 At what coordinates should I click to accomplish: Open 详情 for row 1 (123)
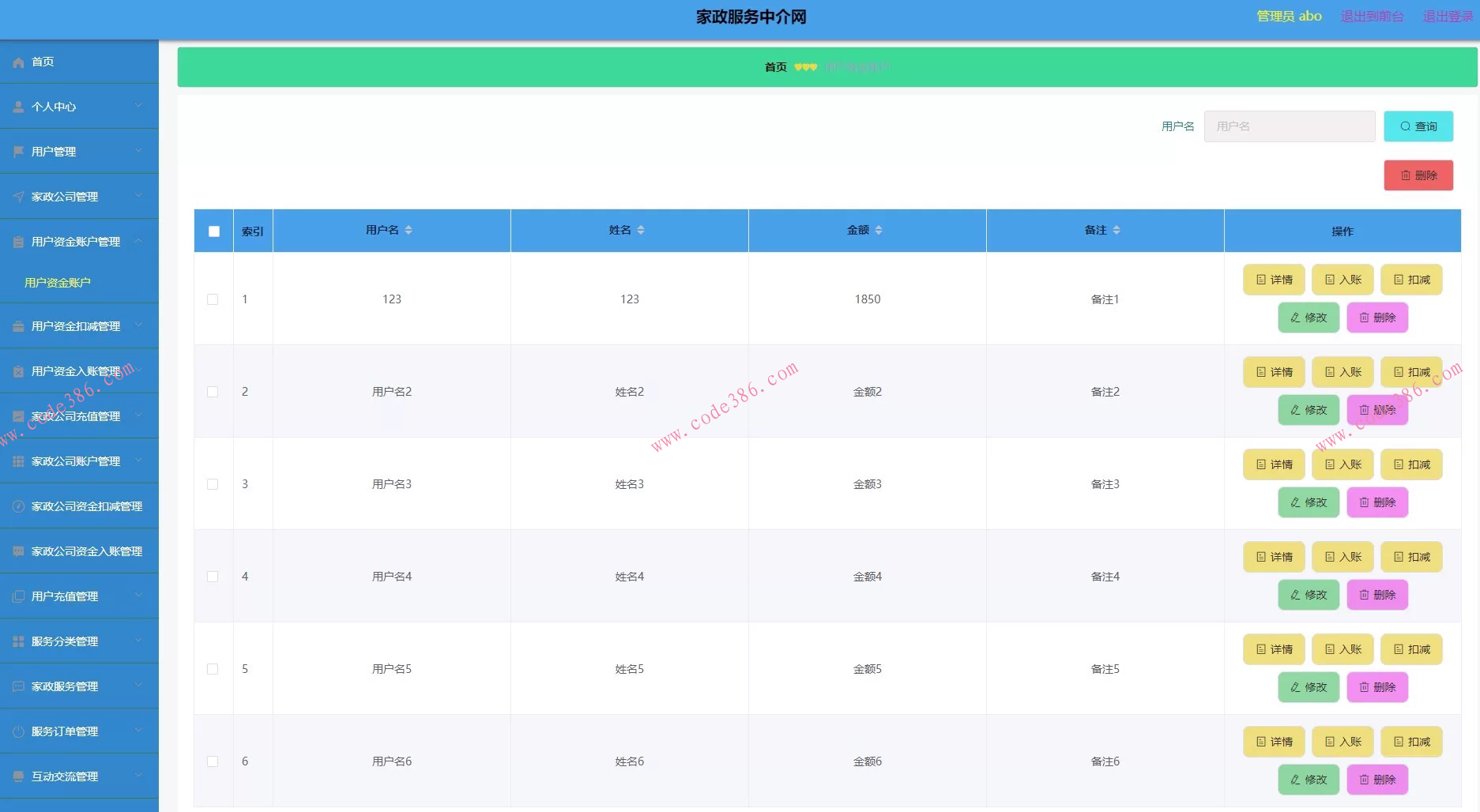pos(1274,280)
